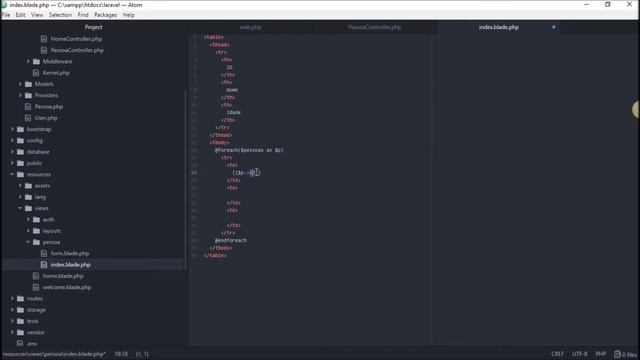Open the View menu

37,15
